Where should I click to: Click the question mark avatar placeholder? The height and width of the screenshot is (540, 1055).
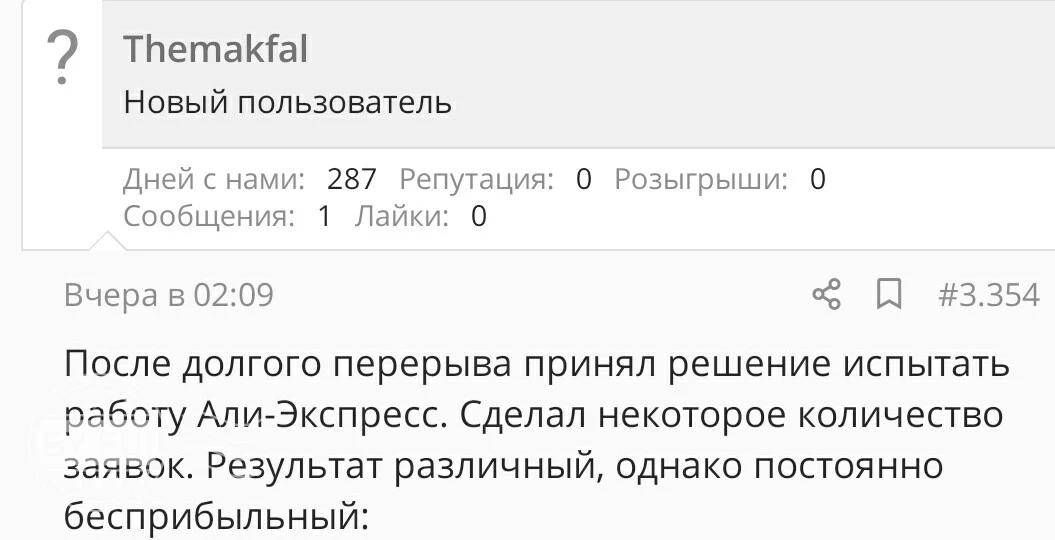[x=63, y=59]
